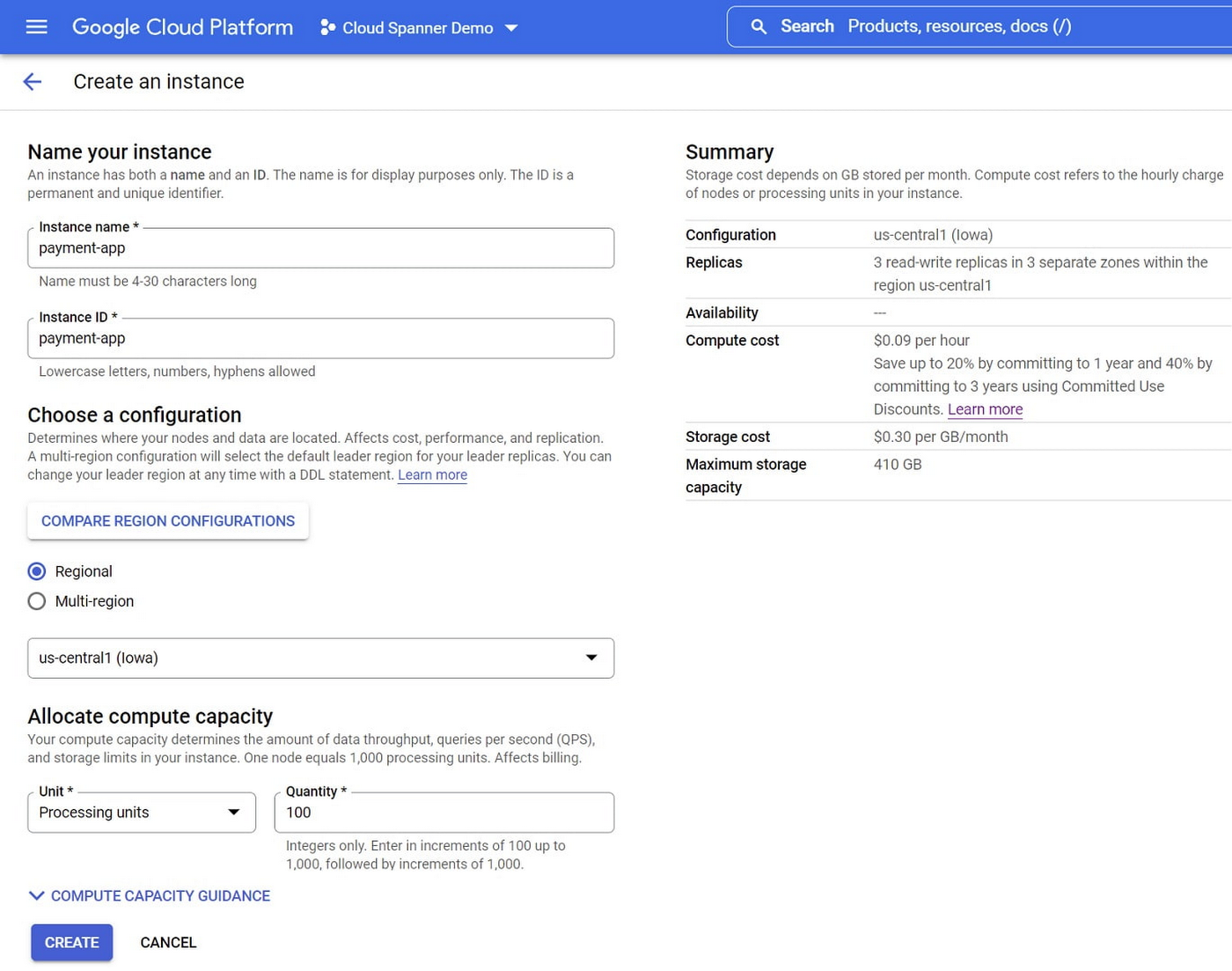
Task: Open the Cloud Spanner Demo project selector dropdown
Action: click(419, 27)
